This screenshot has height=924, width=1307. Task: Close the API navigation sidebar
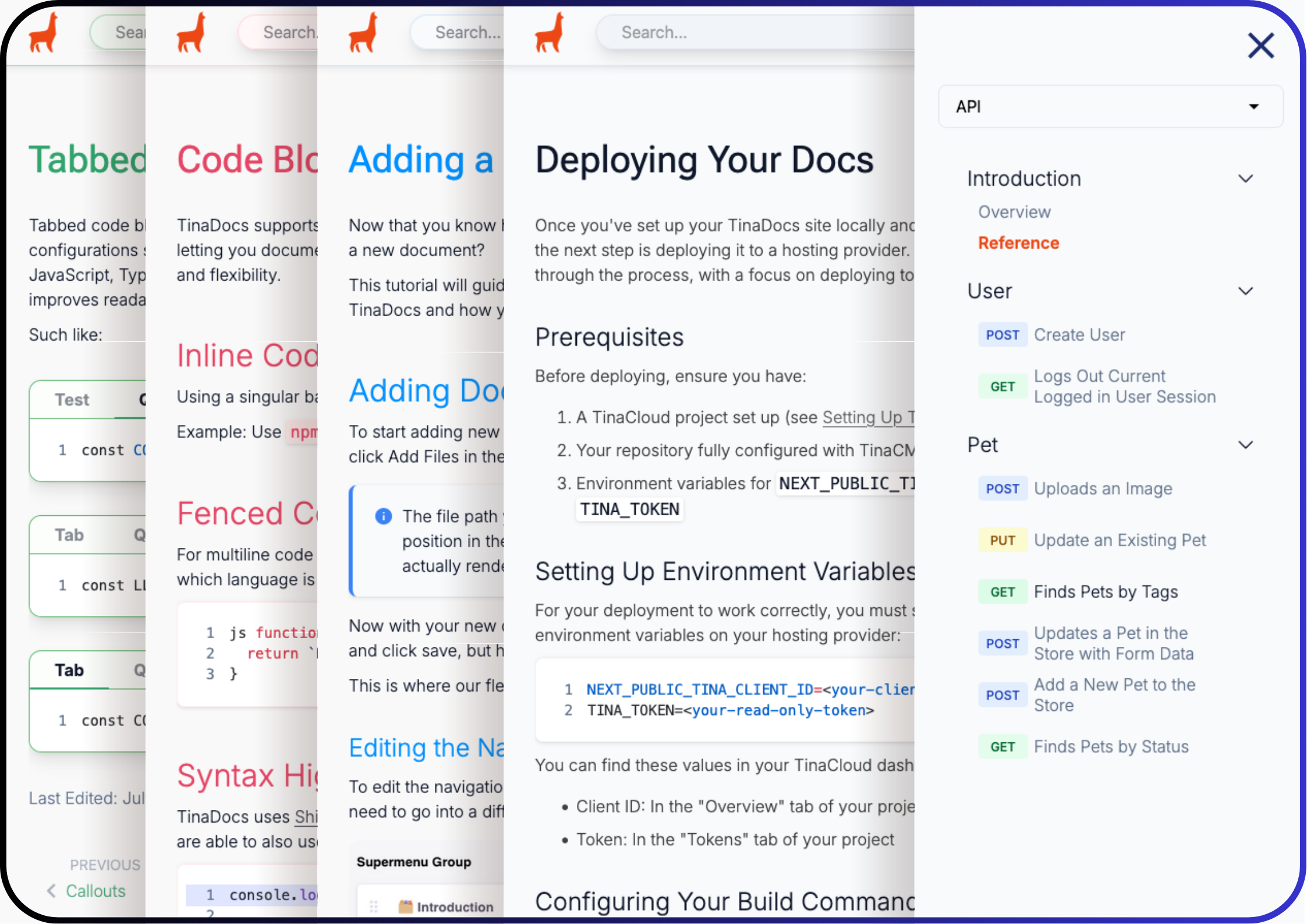[1260, 45]
